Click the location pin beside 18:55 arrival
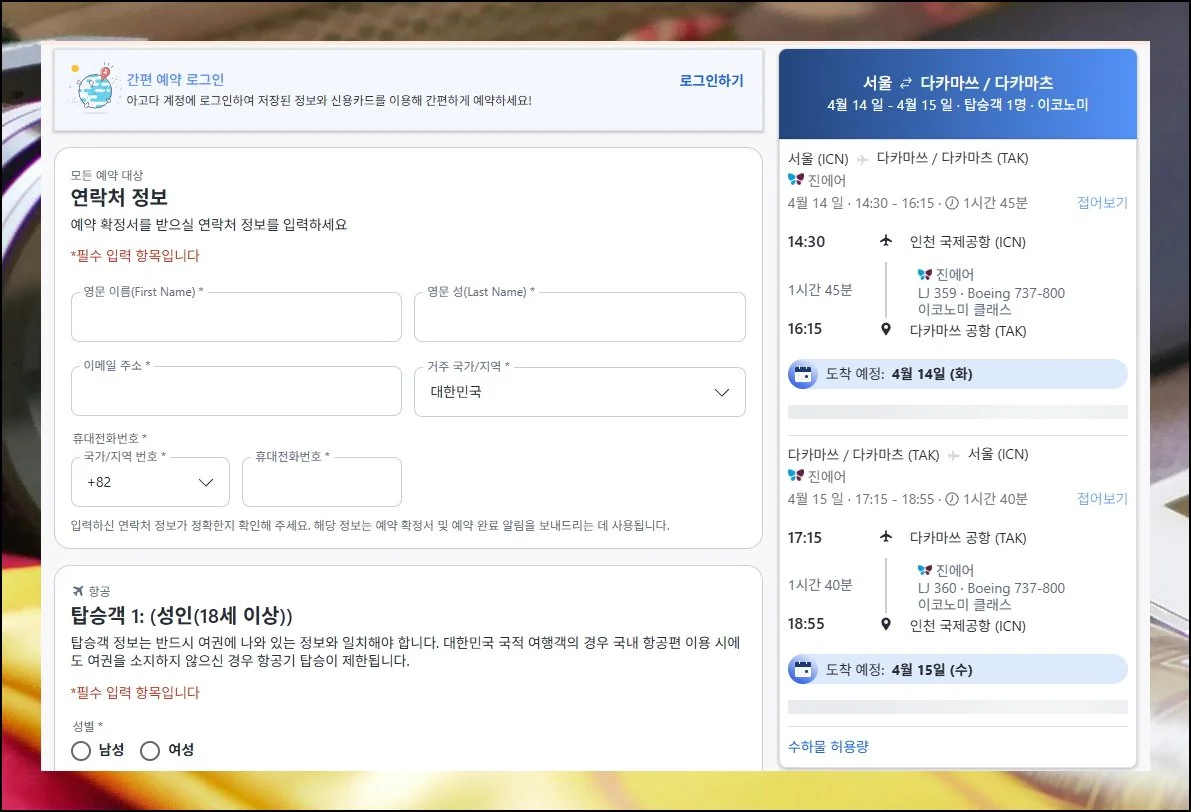Screen dimensions: 1191x812 click(x=885, y=626)
